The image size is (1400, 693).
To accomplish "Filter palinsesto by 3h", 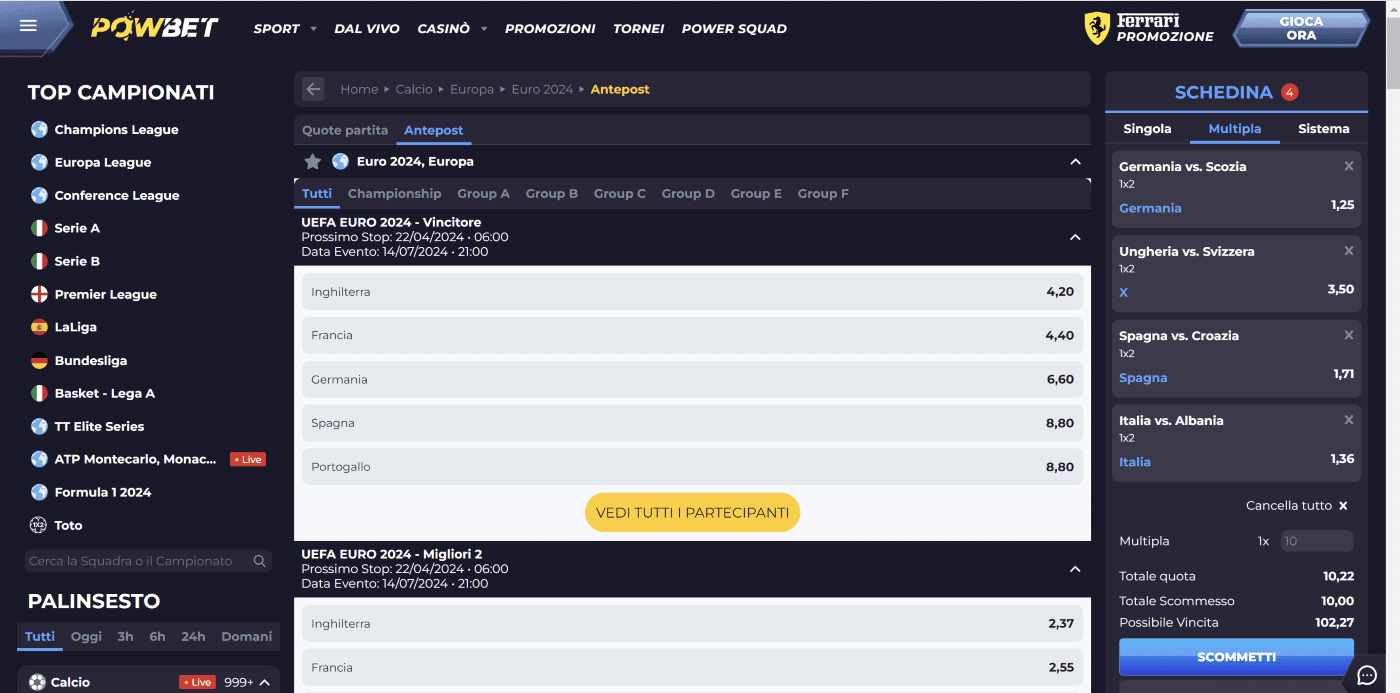I will pyautogui.click(x=125, y=636).
